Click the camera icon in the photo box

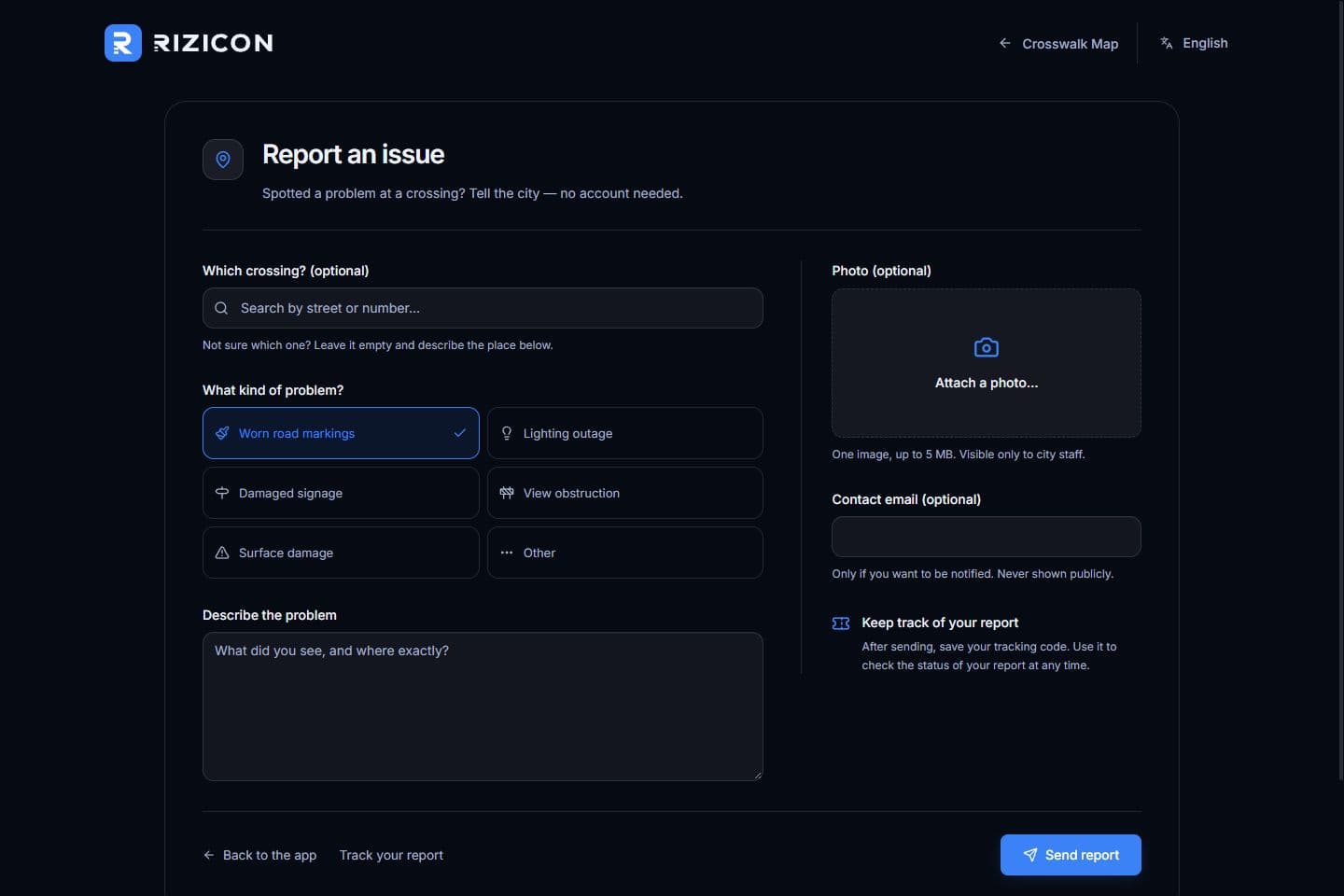(x=987, y=347)
